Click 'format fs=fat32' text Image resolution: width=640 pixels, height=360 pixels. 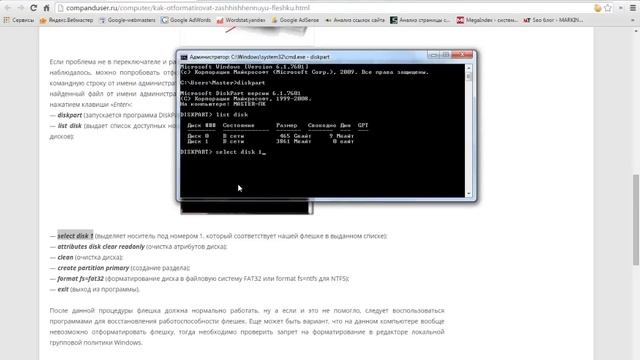click(x=80, y=278)
